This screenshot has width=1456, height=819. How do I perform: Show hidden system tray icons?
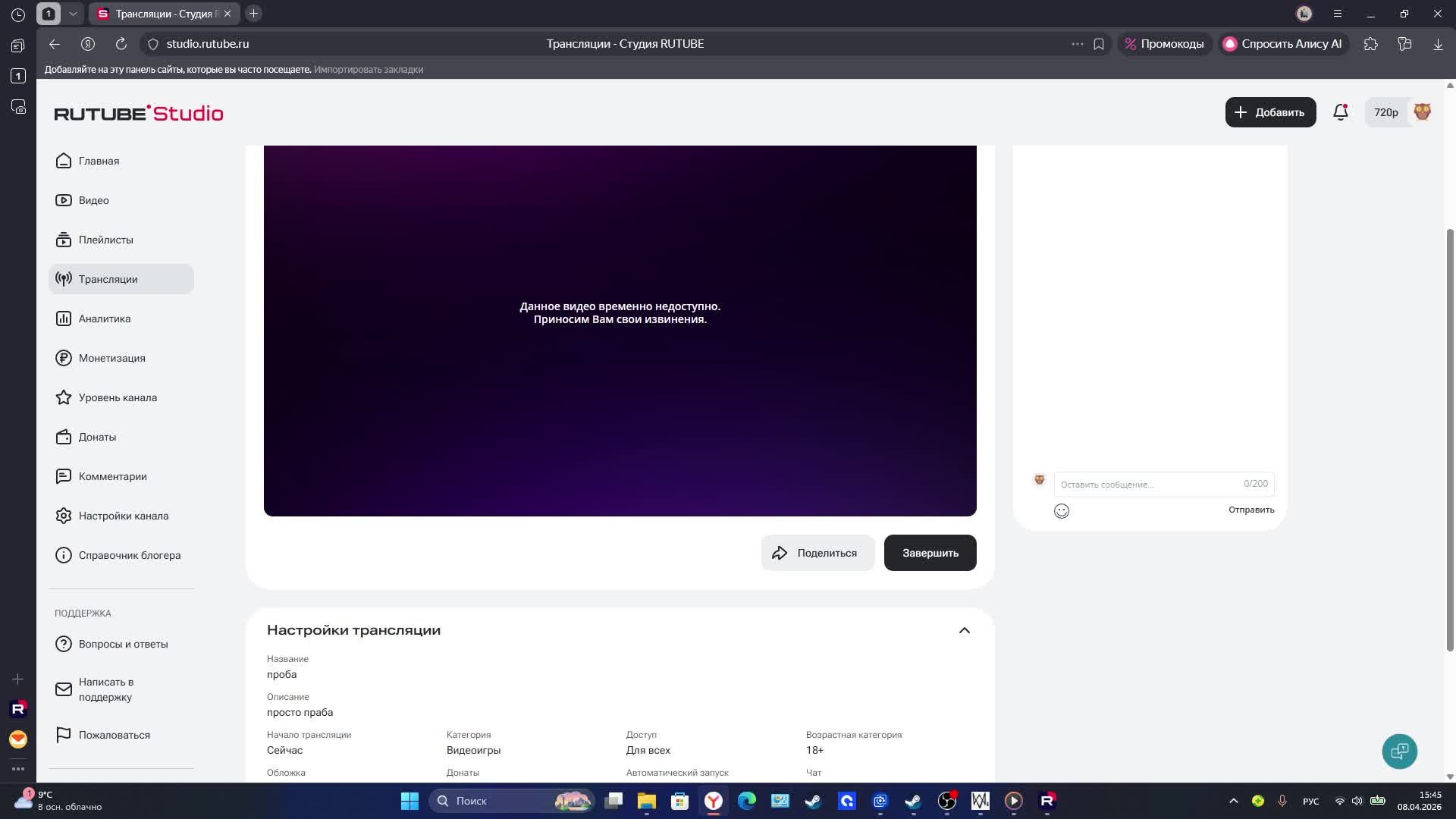pos(1233,801)
